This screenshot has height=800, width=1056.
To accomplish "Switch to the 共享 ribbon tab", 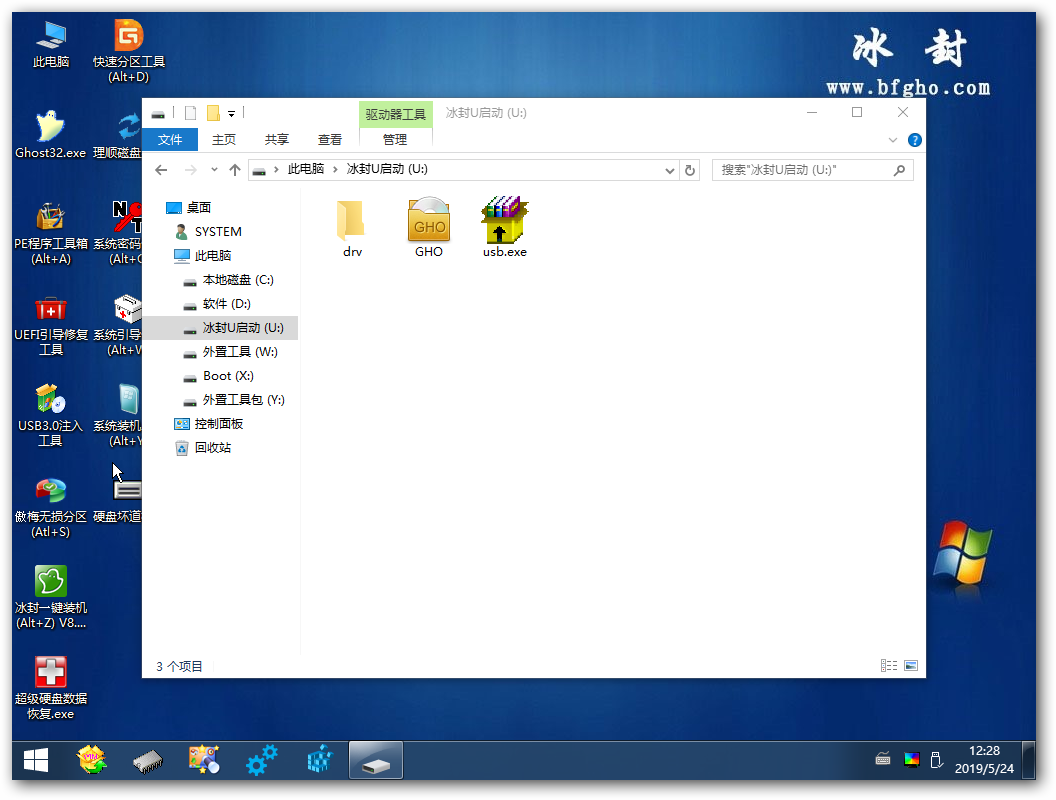I will click(277, 139).
